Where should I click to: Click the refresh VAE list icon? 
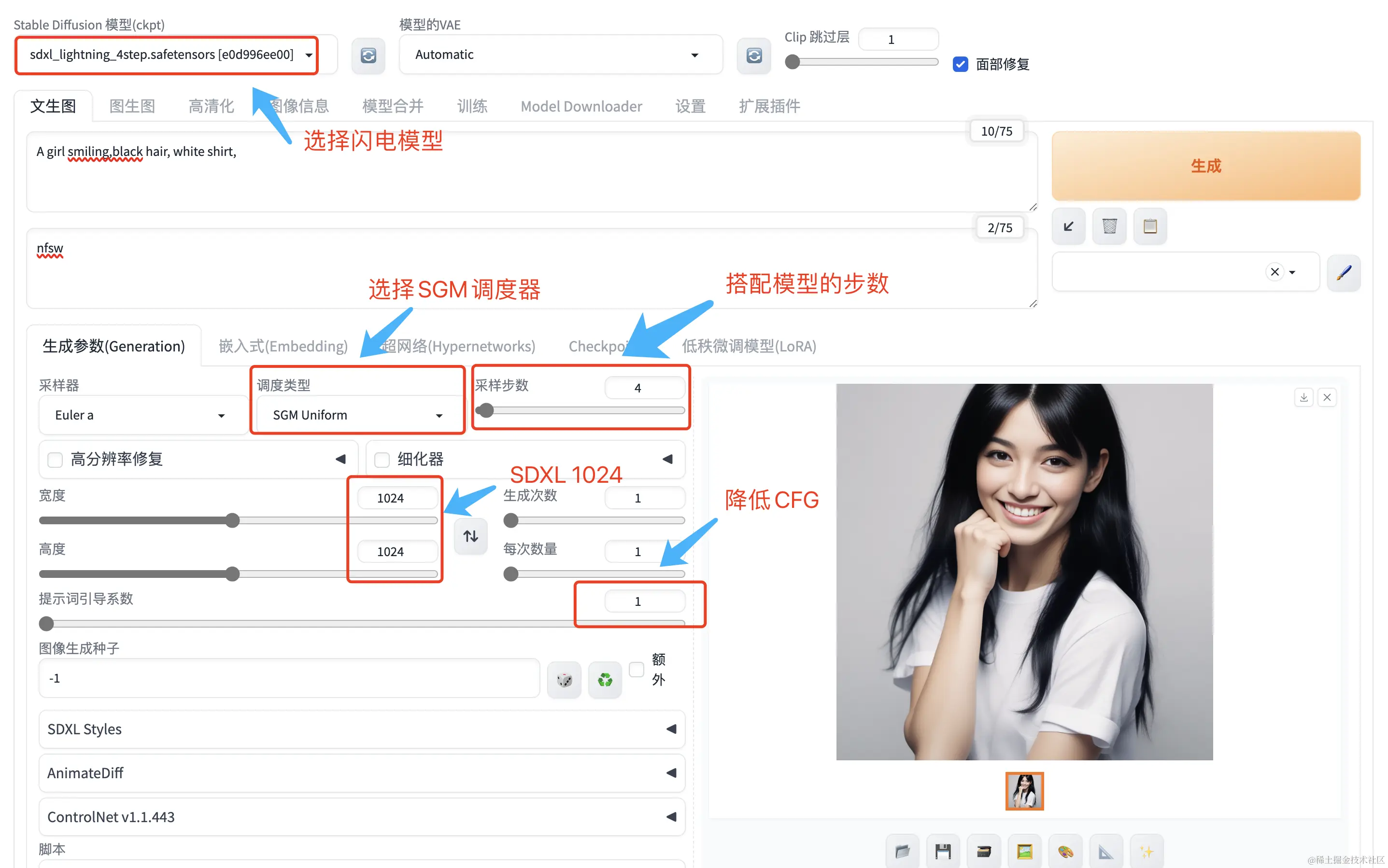(x=753, y=55)
